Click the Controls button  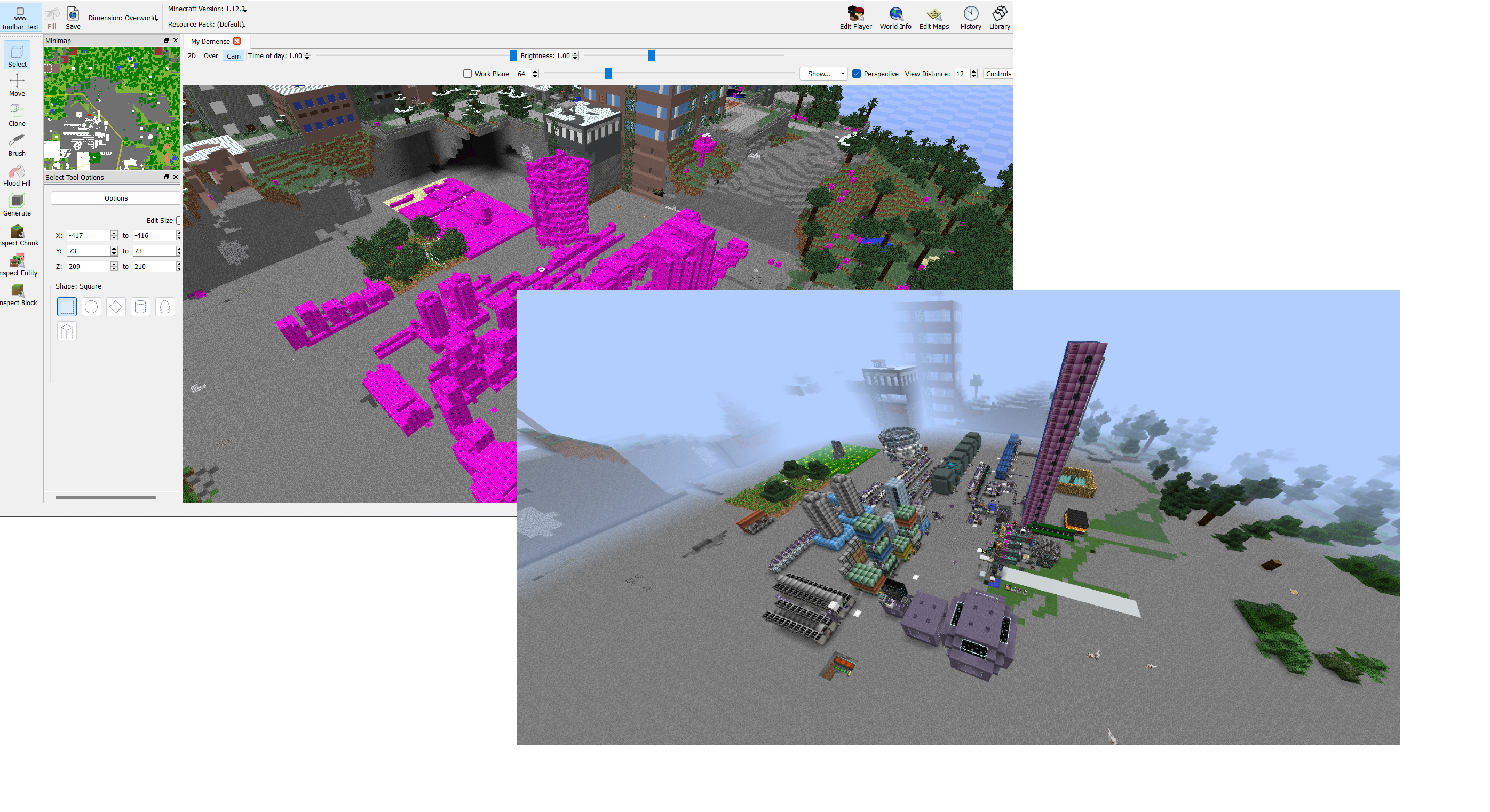[998, 74]
